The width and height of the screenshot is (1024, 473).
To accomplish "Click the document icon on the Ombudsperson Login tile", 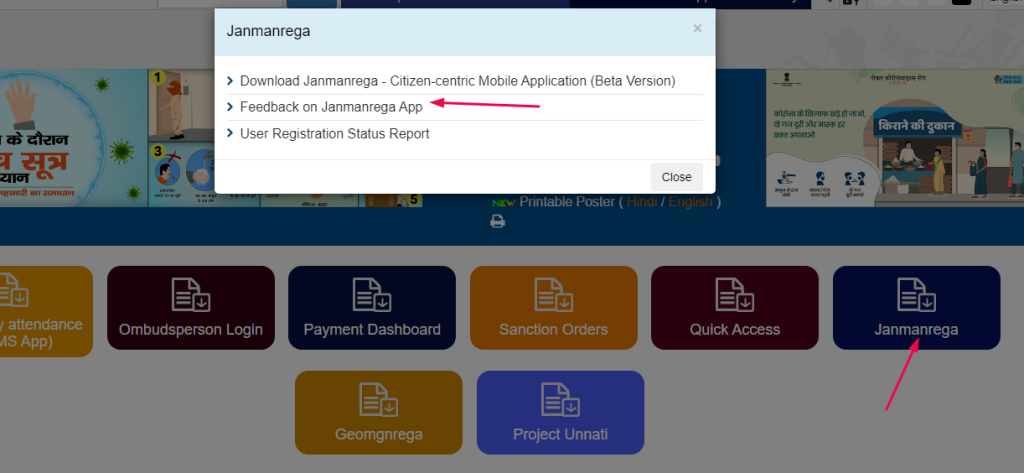I will tap(191, 295).
